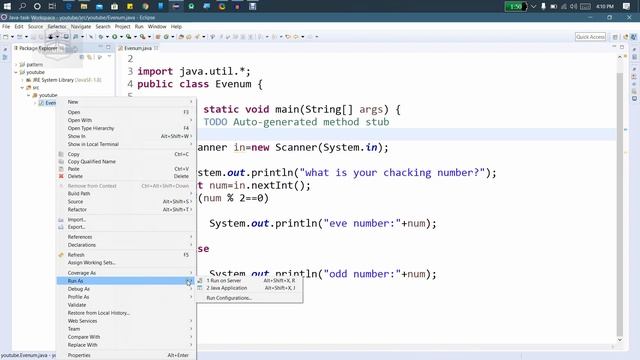Click the Delete red X menu entry
This screenshot has height=360, width=640.
(61, 176)
